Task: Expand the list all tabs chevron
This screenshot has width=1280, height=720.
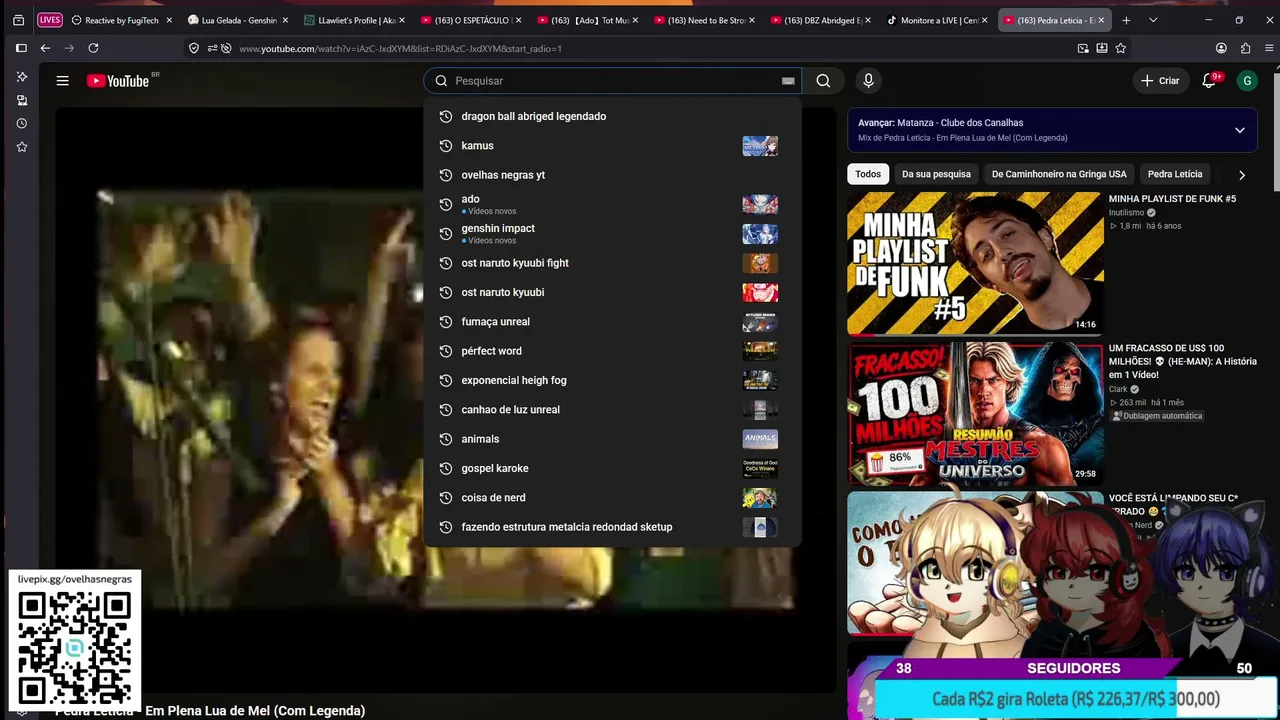Action: [1153, 20]
